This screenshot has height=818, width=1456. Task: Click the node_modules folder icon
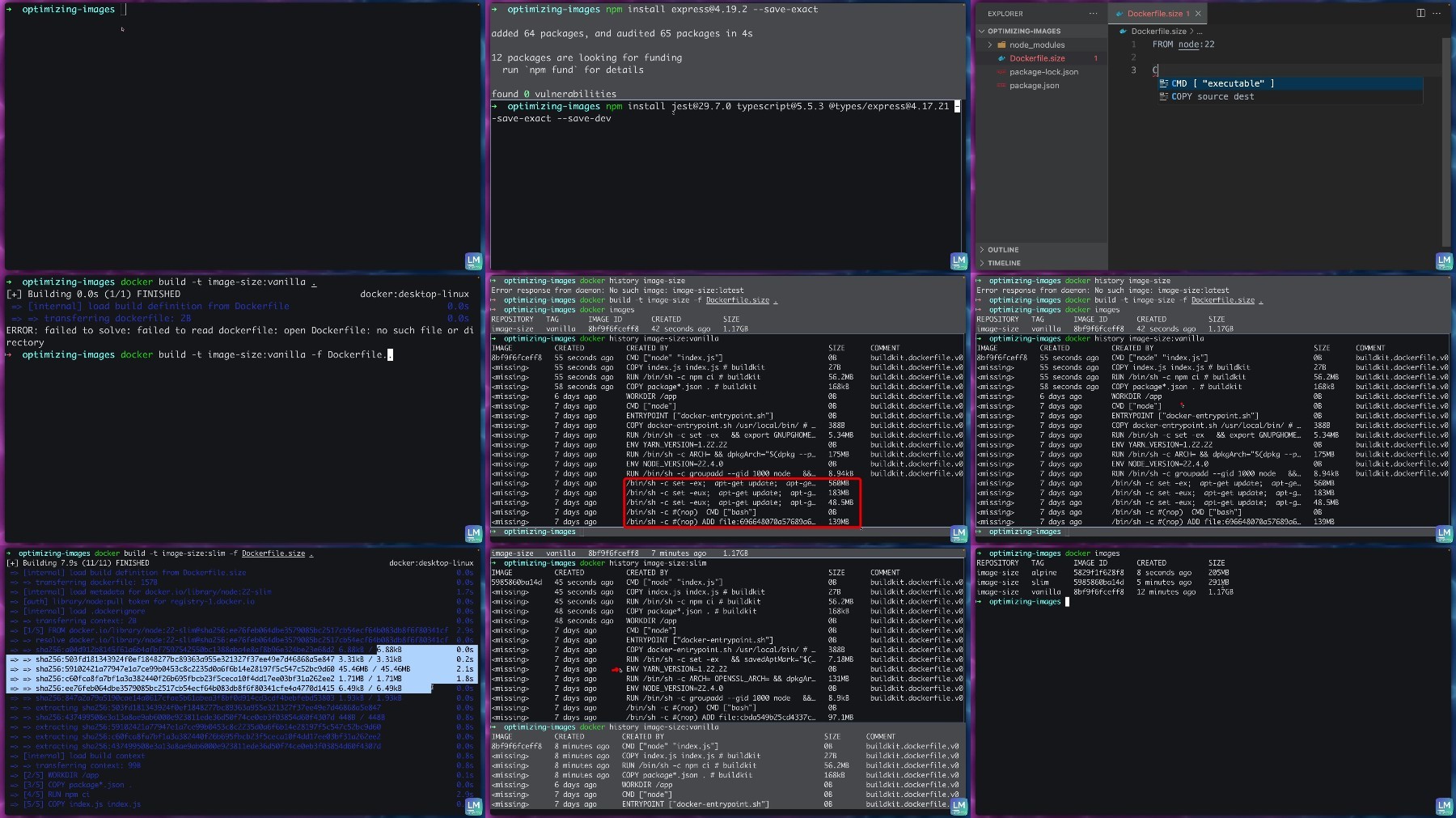(x=1001, y=45)
